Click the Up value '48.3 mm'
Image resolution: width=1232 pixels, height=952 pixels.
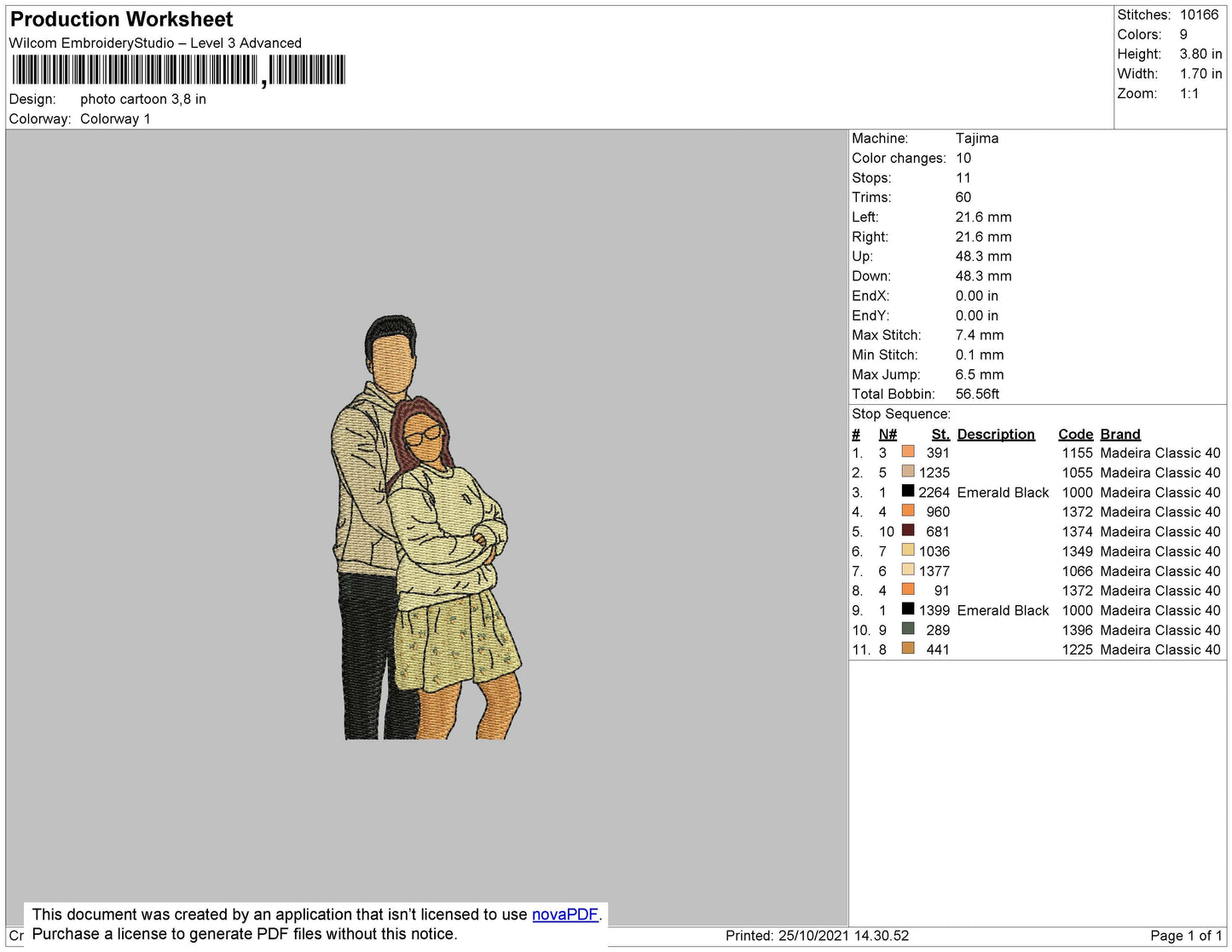(983, 257)
